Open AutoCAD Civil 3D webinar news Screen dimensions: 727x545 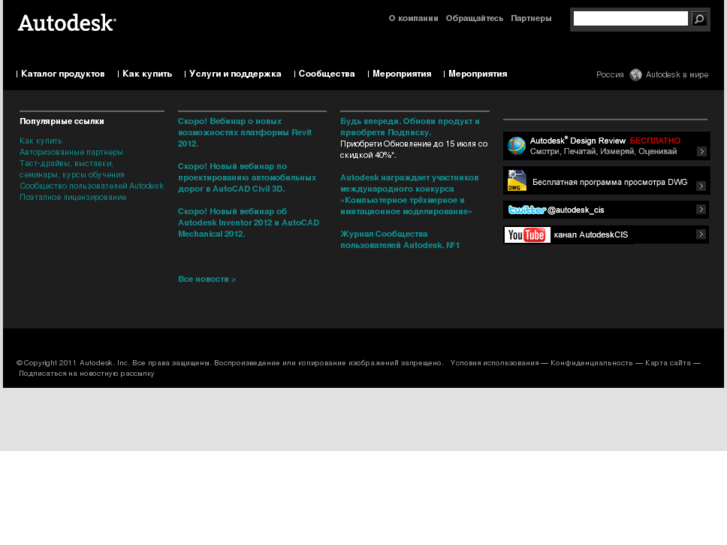247,177
